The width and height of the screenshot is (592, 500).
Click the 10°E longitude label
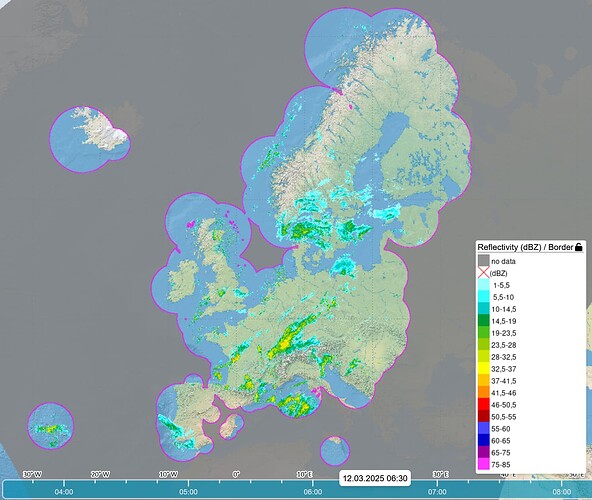(x=304, y=474)
